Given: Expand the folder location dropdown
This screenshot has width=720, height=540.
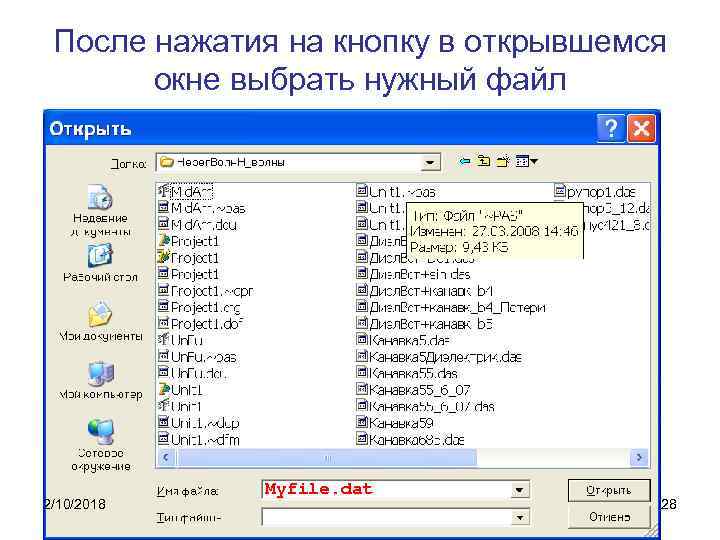Looking at the screenshot, I should pos(430,162).
